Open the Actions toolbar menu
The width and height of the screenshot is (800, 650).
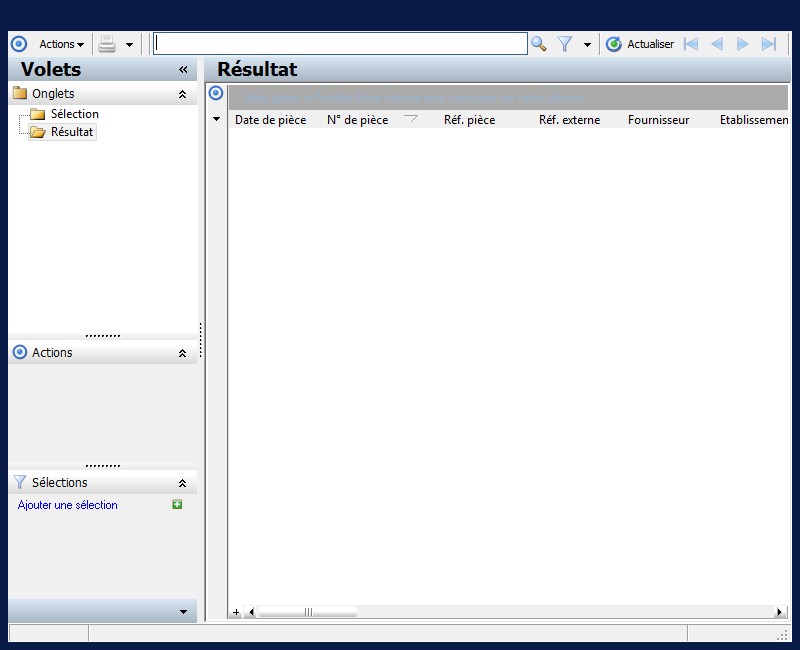(61, 44)
